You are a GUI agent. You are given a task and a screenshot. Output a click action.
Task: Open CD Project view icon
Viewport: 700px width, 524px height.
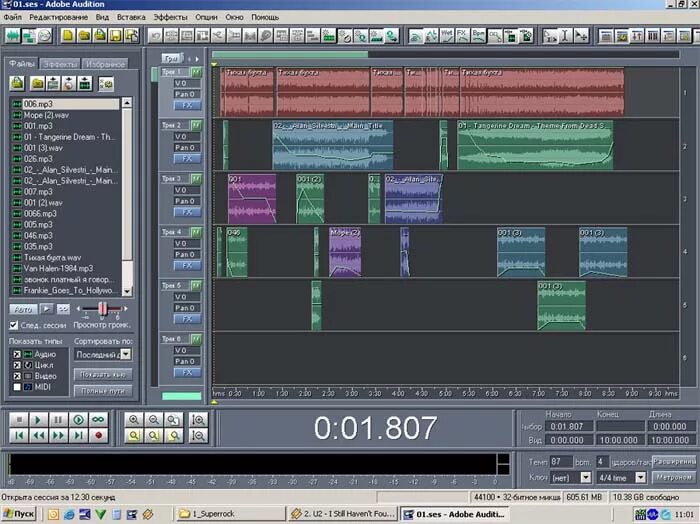(45, 36)
